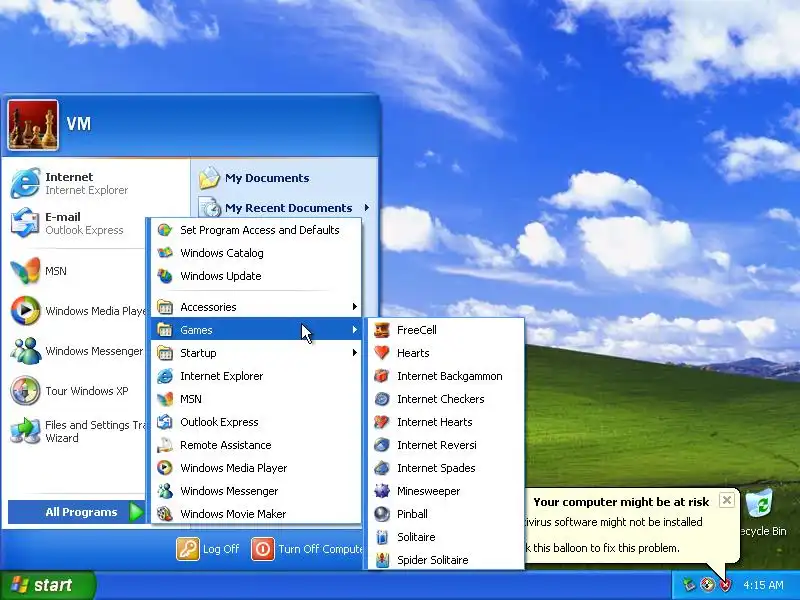Open the Internet Hearts icon
This screenshot has width=800, height=600.
coord(382,422)
